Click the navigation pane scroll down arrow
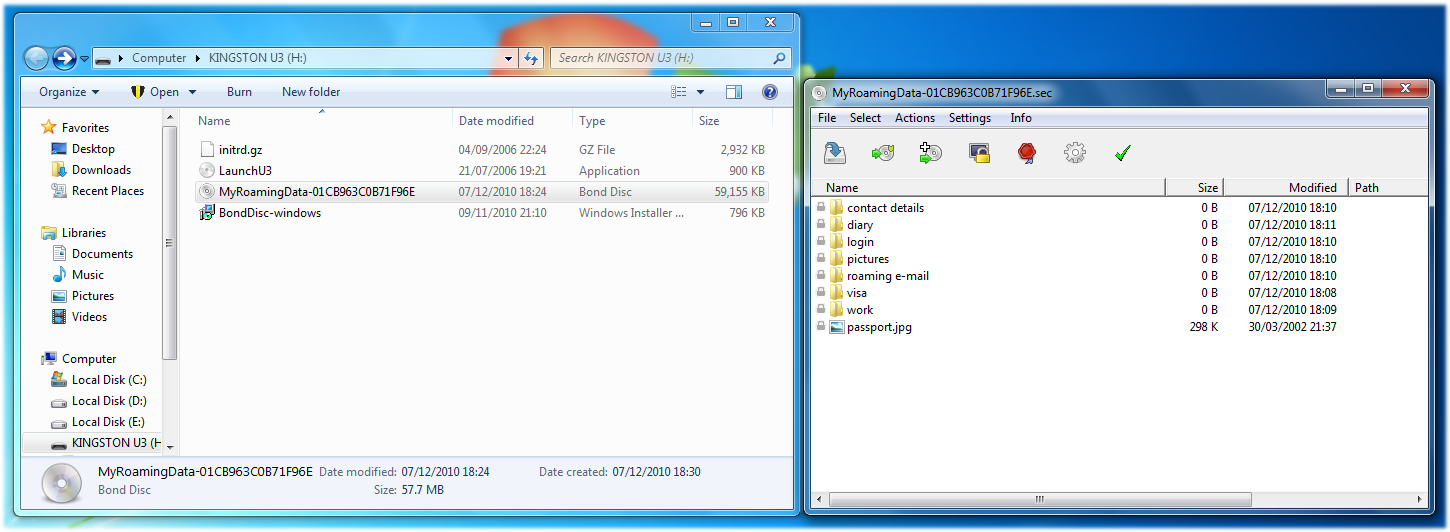This screenshot has height=532, width=1450. (x=170, y=446)
